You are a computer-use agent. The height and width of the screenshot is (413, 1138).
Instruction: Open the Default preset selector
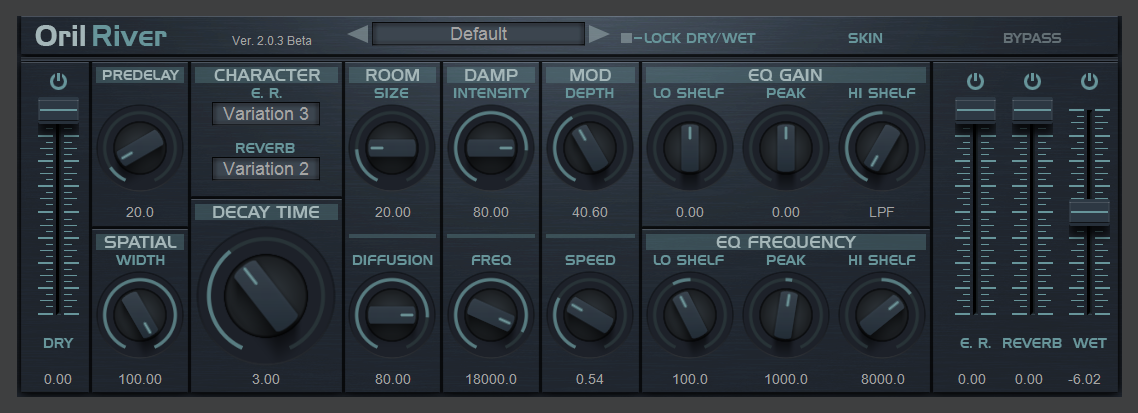click(478, 33)
